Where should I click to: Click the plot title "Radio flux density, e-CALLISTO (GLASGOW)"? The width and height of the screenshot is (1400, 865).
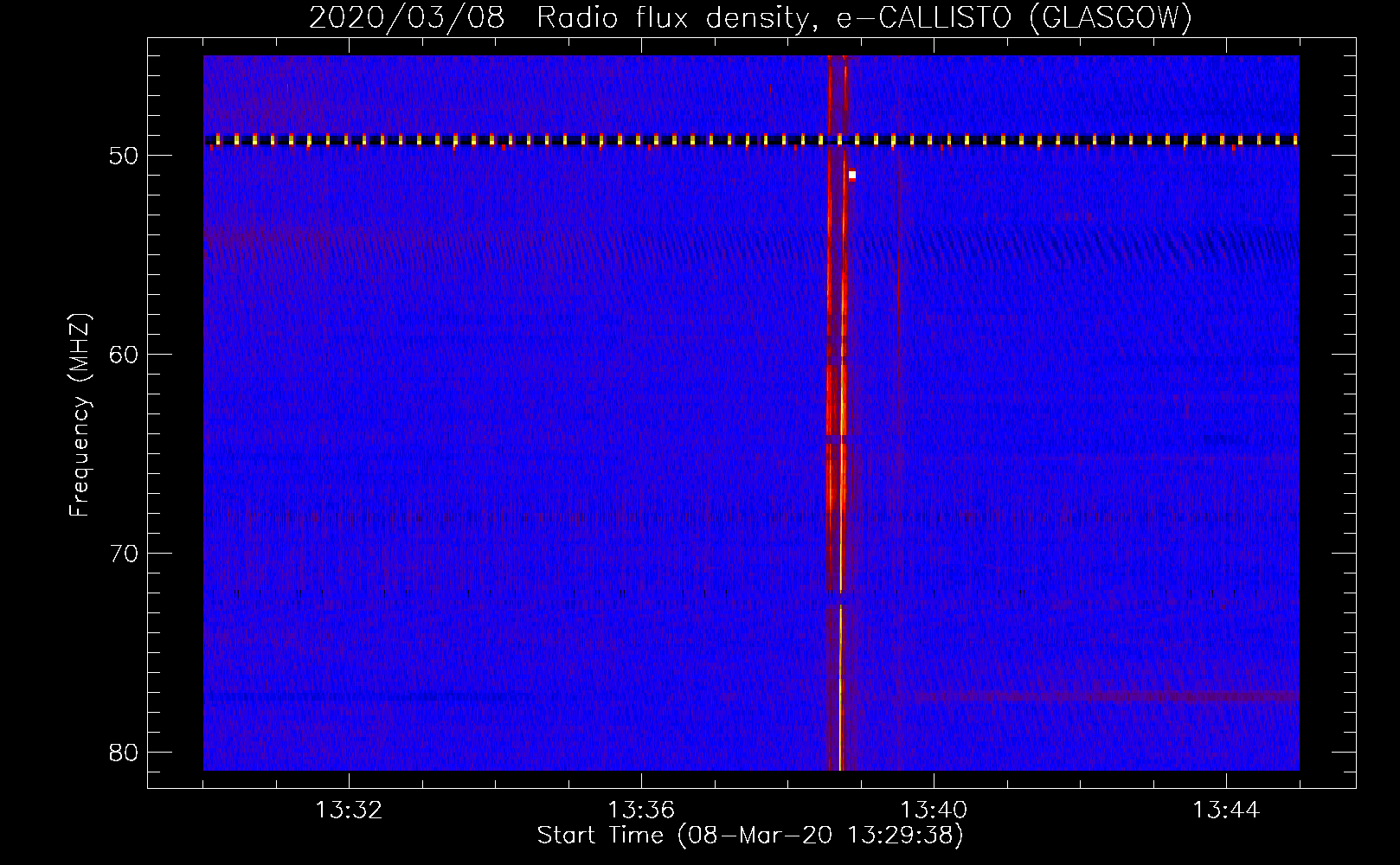pos(864,18)
